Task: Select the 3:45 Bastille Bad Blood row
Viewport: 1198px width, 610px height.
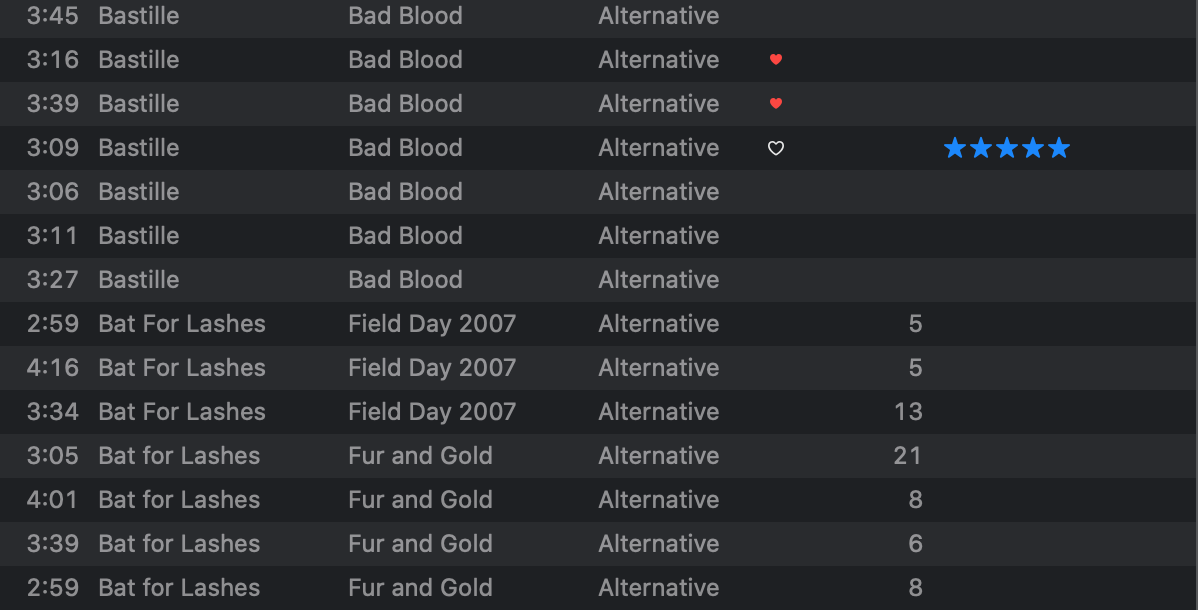Action: 599,16
